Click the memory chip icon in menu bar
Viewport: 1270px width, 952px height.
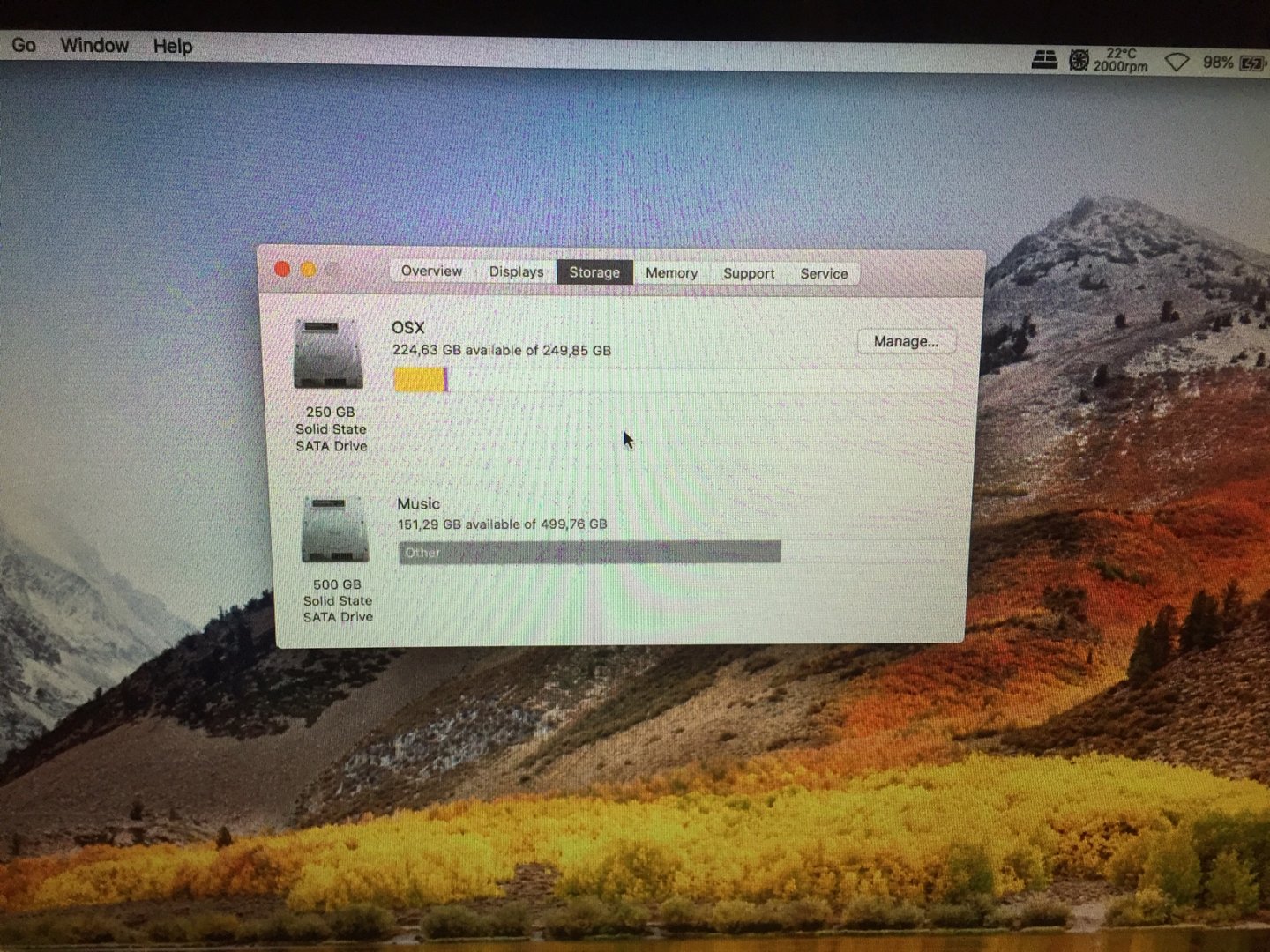point(1044,60)
